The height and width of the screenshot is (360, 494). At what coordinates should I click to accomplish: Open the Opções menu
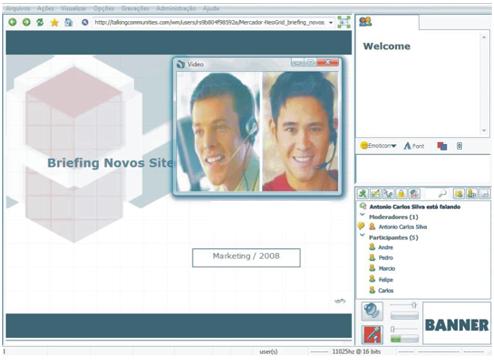click(104, 8)
